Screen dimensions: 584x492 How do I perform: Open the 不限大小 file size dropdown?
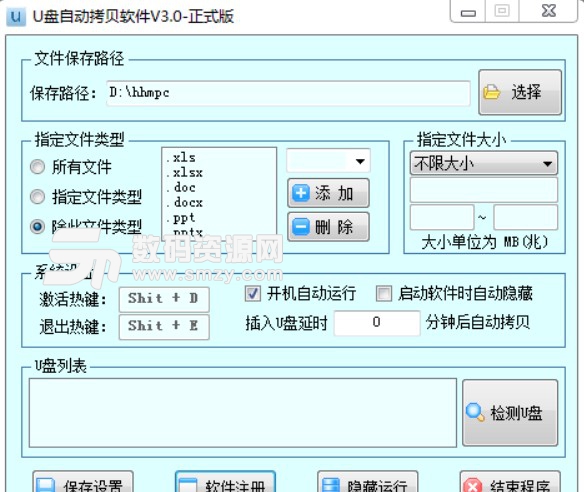point(484,163)
